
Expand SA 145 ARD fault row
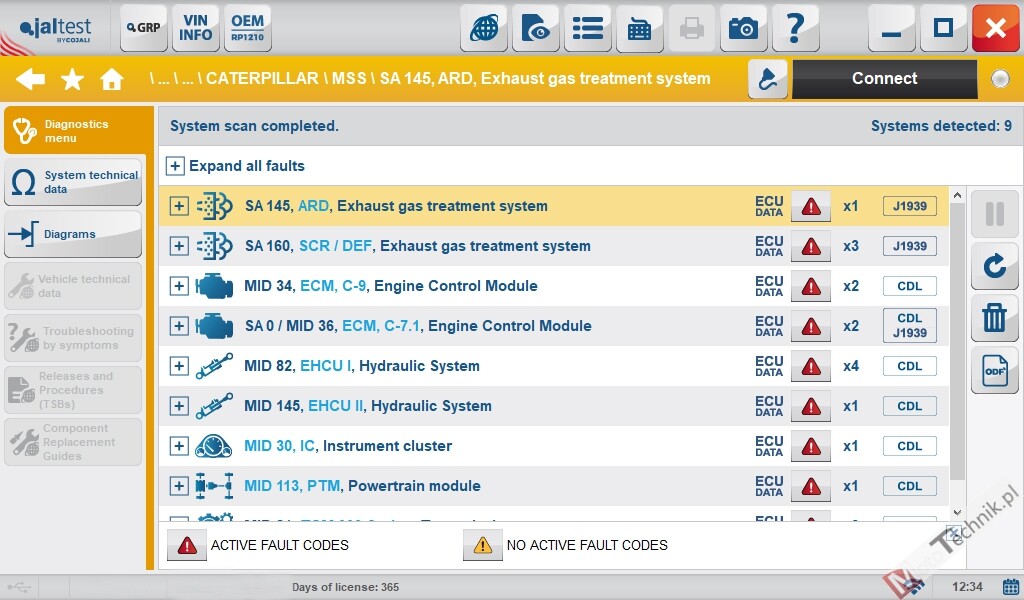pos(178,206)
